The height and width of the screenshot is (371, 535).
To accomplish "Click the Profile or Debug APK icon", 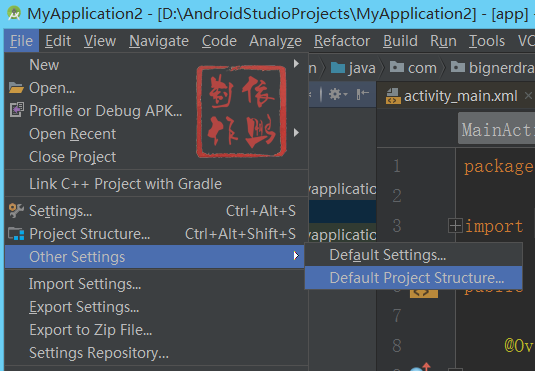I will tap(16, 110).
